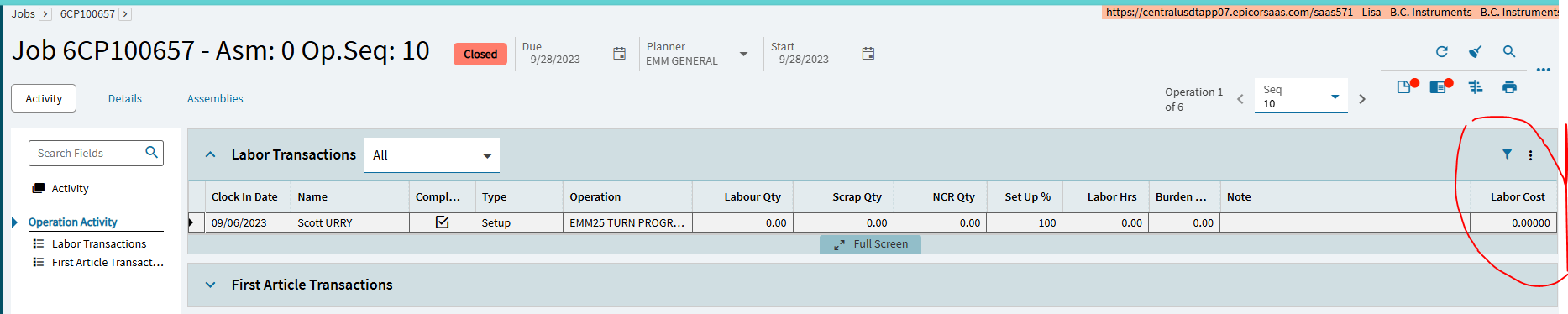Toggle Complete checkbox for Scott URRY row
The image size is (1568, 314).
pos(442,222)
